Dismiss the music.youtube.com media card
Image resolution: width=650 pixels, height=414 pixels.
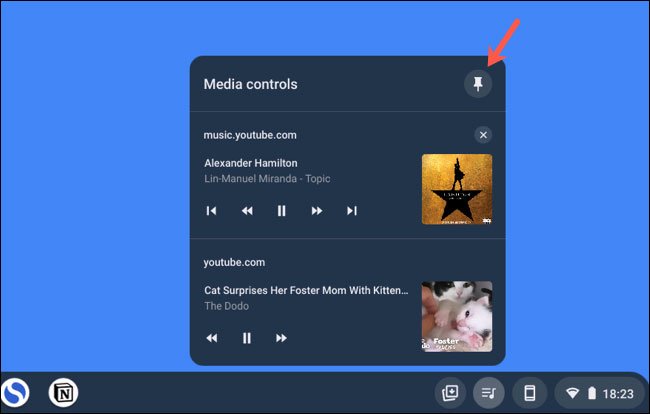pyautogui.click(x=483, y=135)
